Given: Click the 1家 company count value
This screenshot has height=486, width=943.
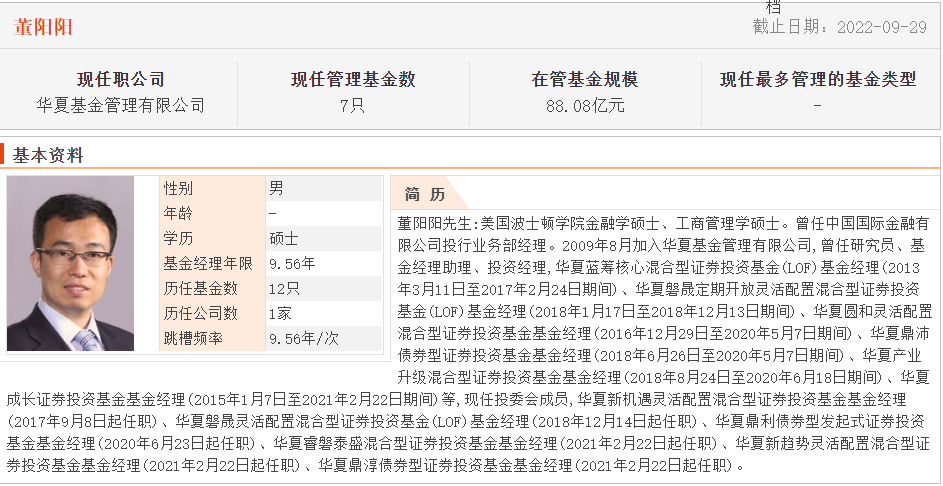Looking at the screenshot, I should click(280, 313).
